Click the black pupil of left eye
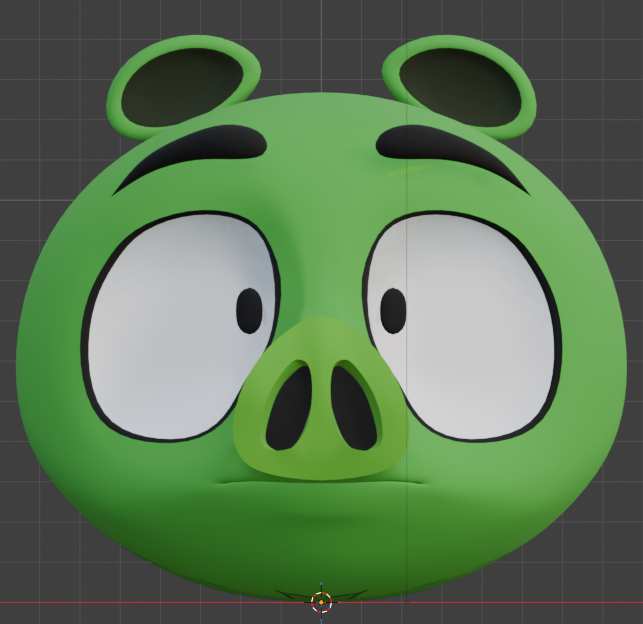643x624 pixels. (x=249, y=310)
